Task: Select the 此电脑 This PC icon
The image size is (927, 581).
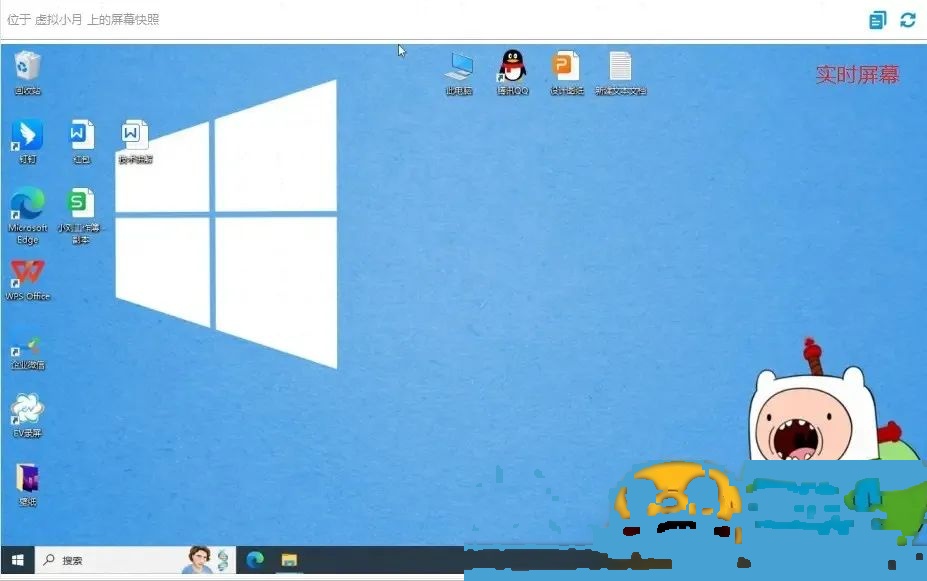Action: (459, 73)
